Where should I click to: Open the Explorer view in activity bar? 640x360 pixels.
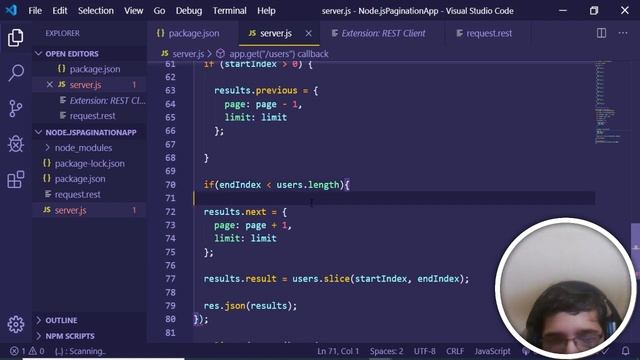[x=16, y=38]
